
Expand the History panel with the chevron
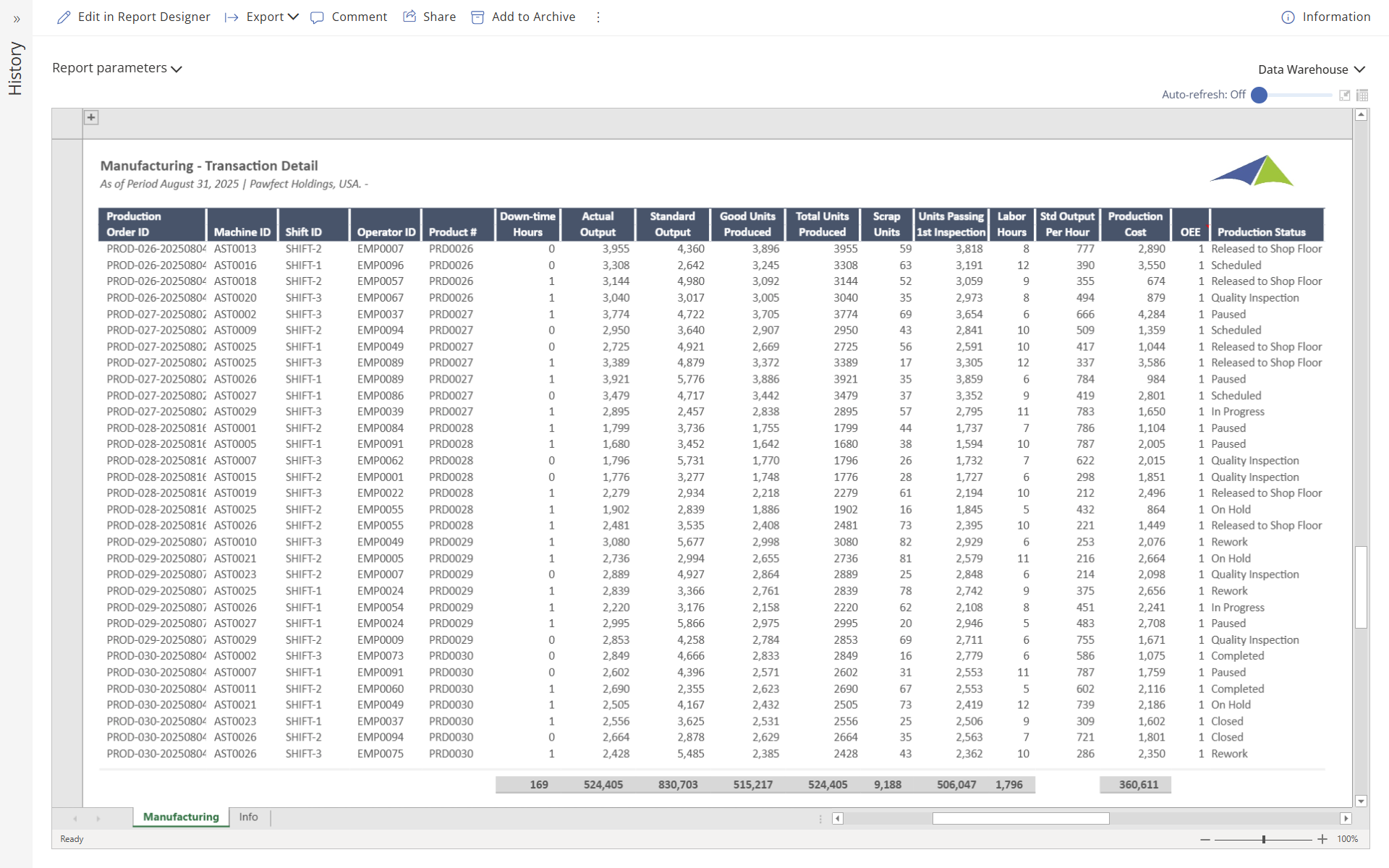(x=16, y=20)
